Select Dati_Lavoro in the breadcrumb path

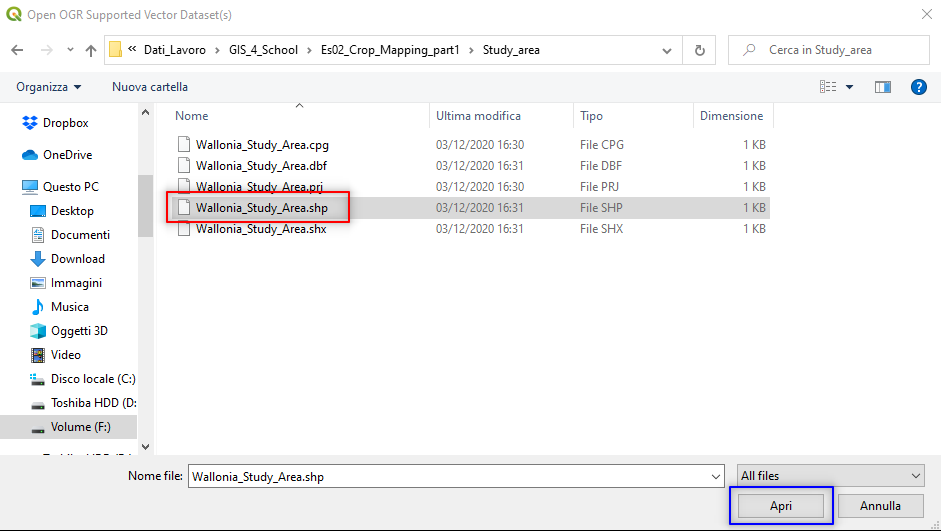[x=175, y=50]
